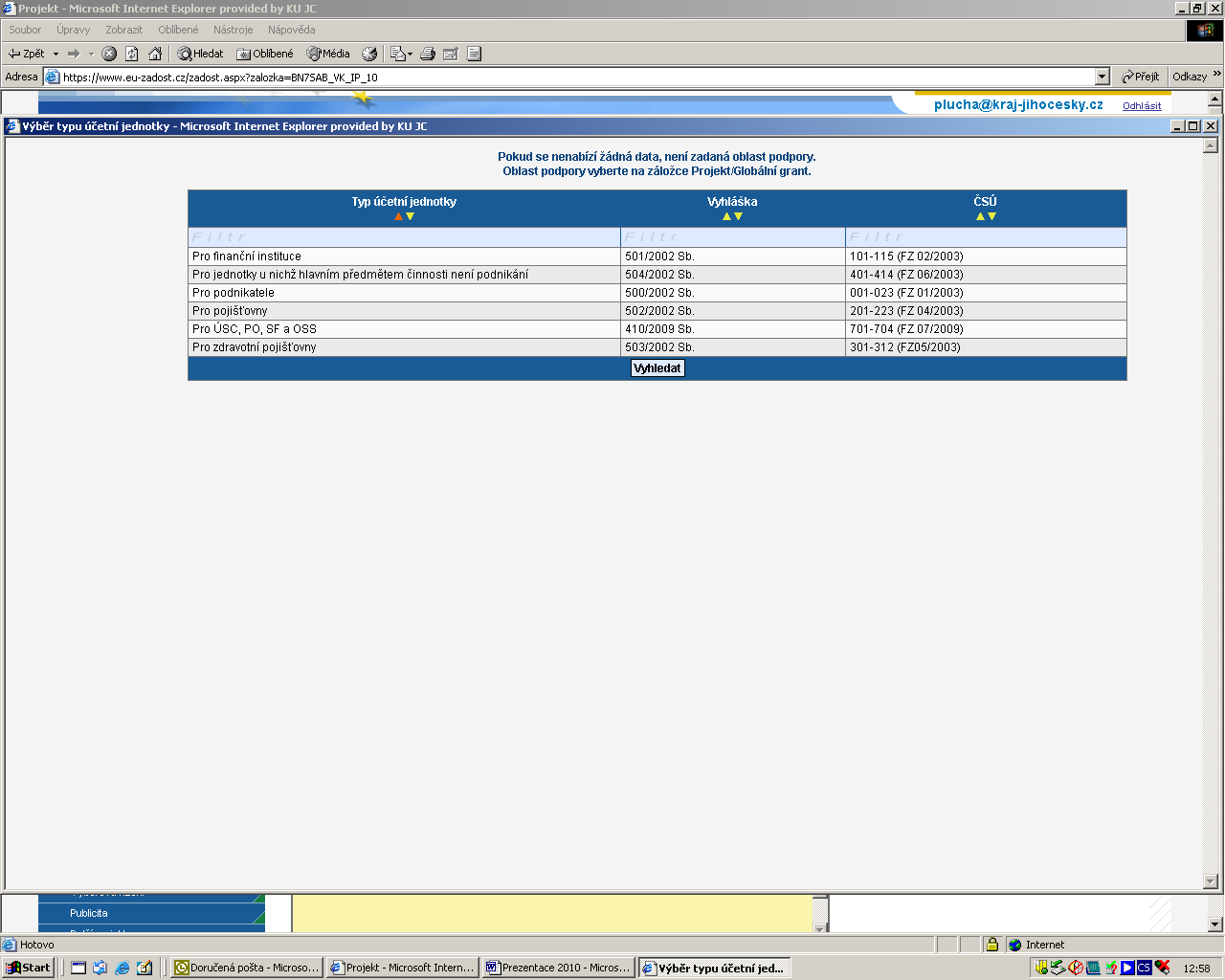Screen dimensions: 1225x980
Task: Click the Discuss toolbar icon
Action: pos(474,54)
